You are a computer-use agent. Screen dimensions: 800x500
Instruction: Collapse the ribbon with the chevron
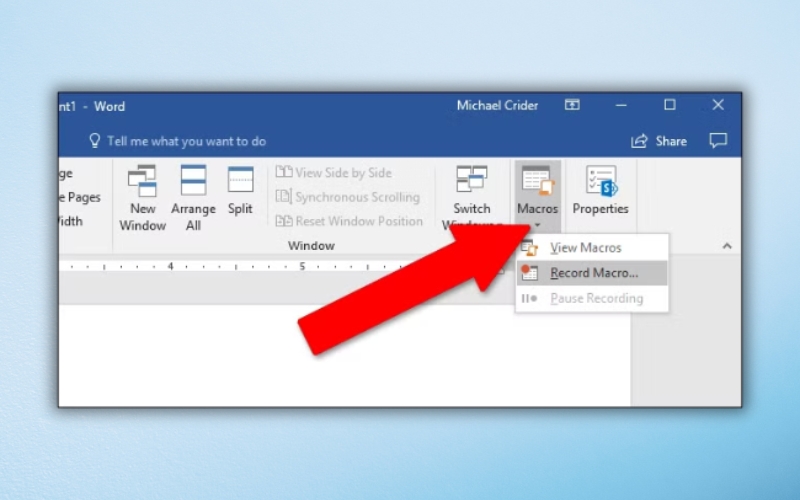(x=727, y=246)
